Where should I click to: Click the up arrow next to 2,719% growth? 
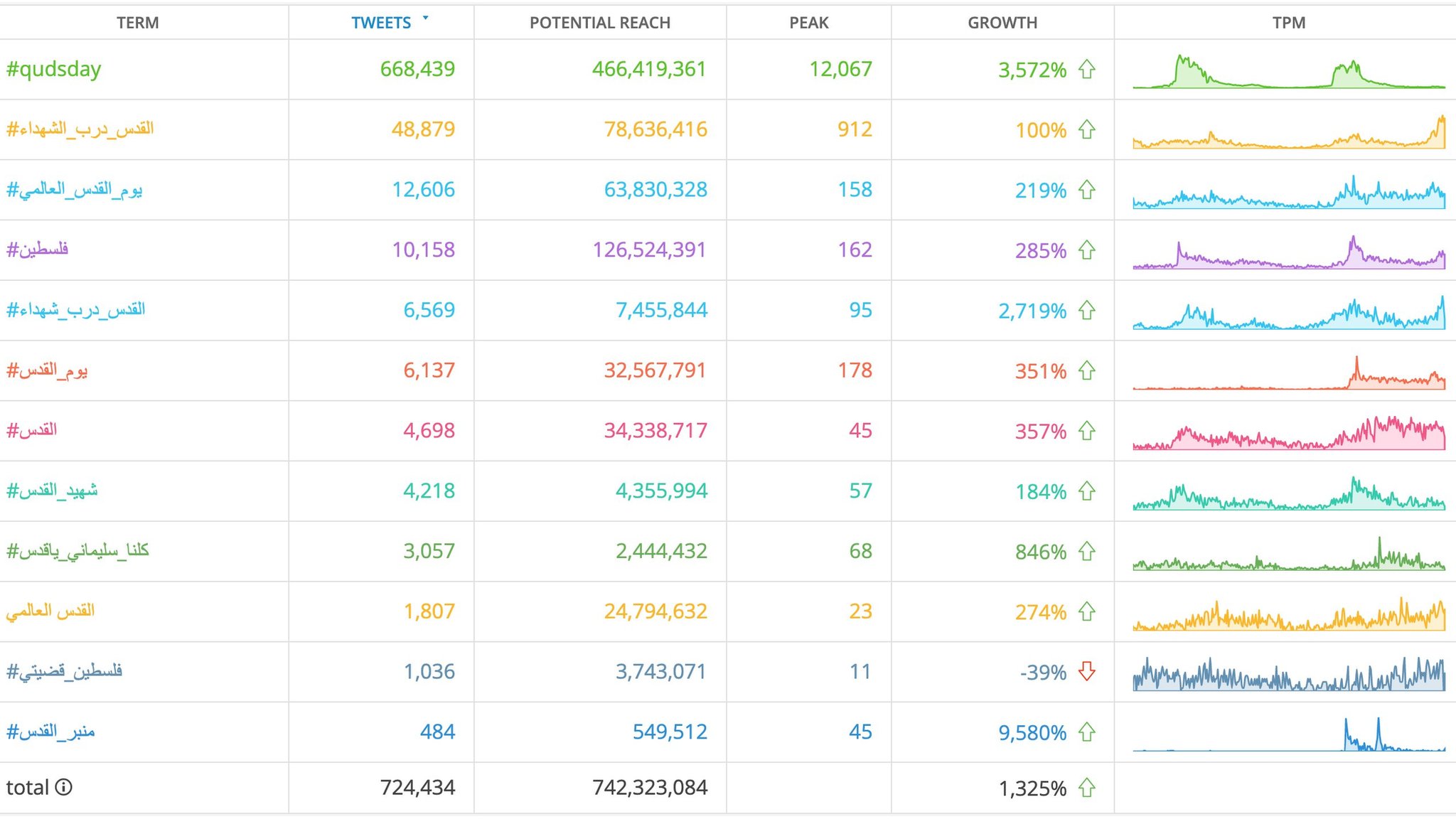tap(1086, 310)
